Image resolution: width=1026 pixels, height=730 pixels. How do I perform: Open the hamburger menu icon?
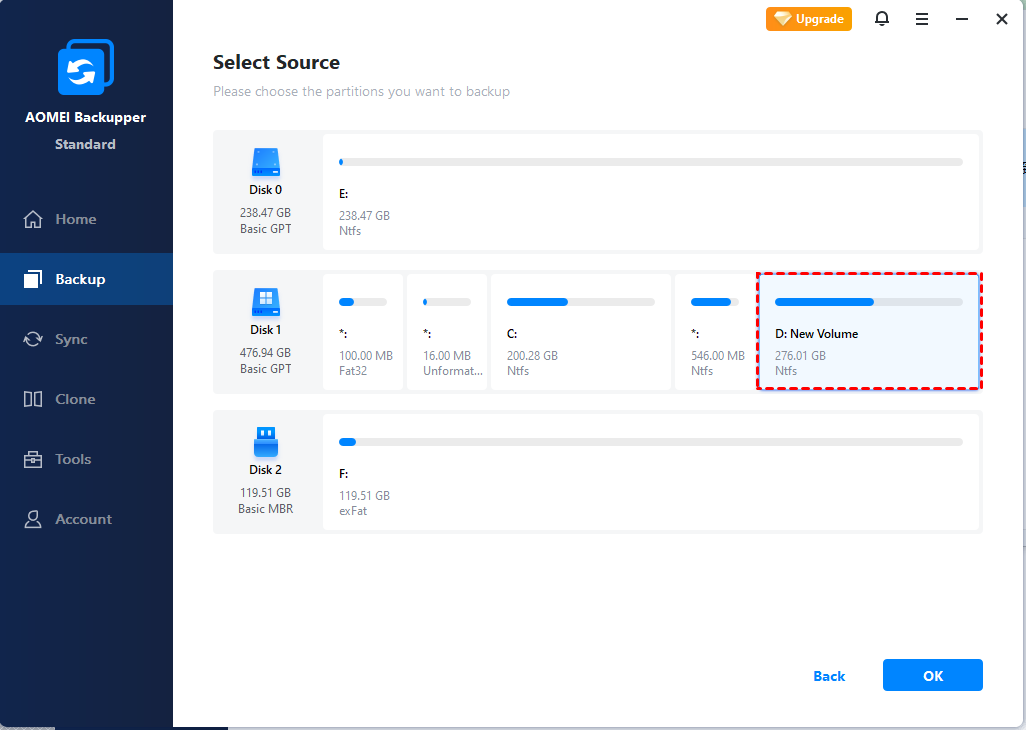click(x=922, y=19)
